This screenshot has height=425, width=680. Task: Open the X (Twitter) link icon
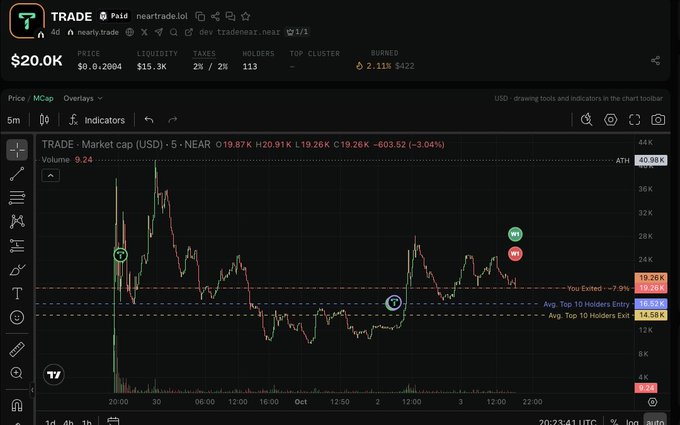(144, 32)
